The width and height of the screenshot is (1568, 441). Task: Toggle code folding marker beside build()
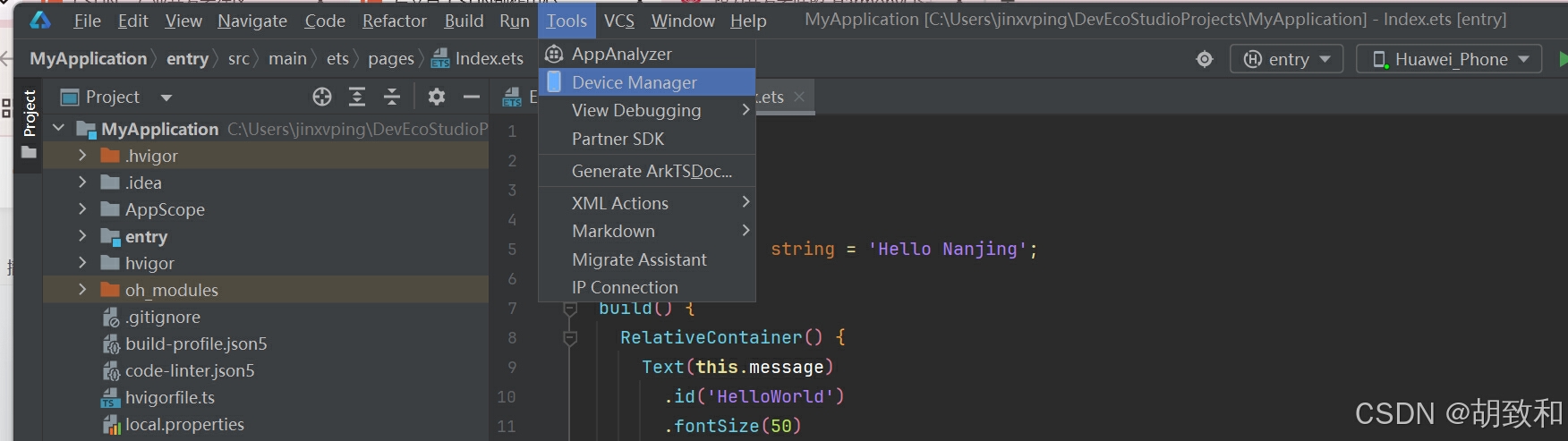pyautogui.click(x=570, y=310)
